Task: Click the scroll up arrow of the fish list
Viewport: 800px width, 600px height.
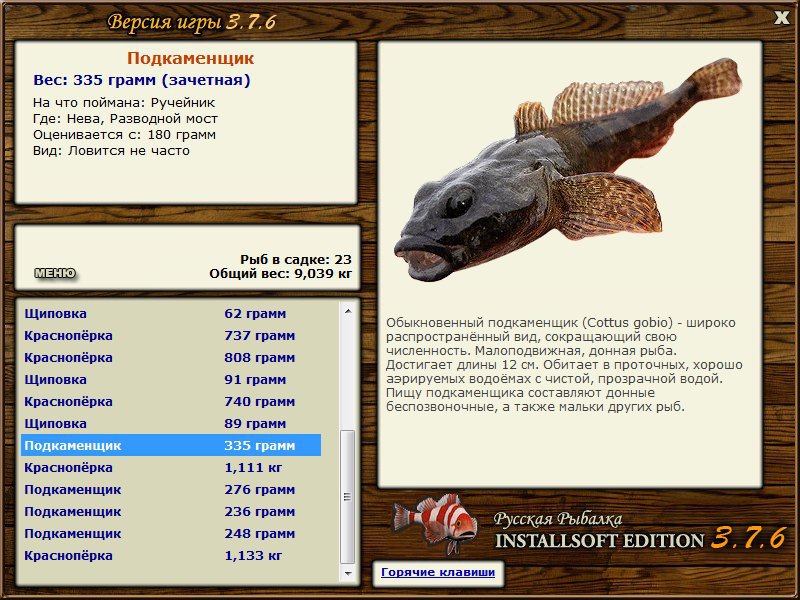Action: pyautogui.click(x=348, y=311)
